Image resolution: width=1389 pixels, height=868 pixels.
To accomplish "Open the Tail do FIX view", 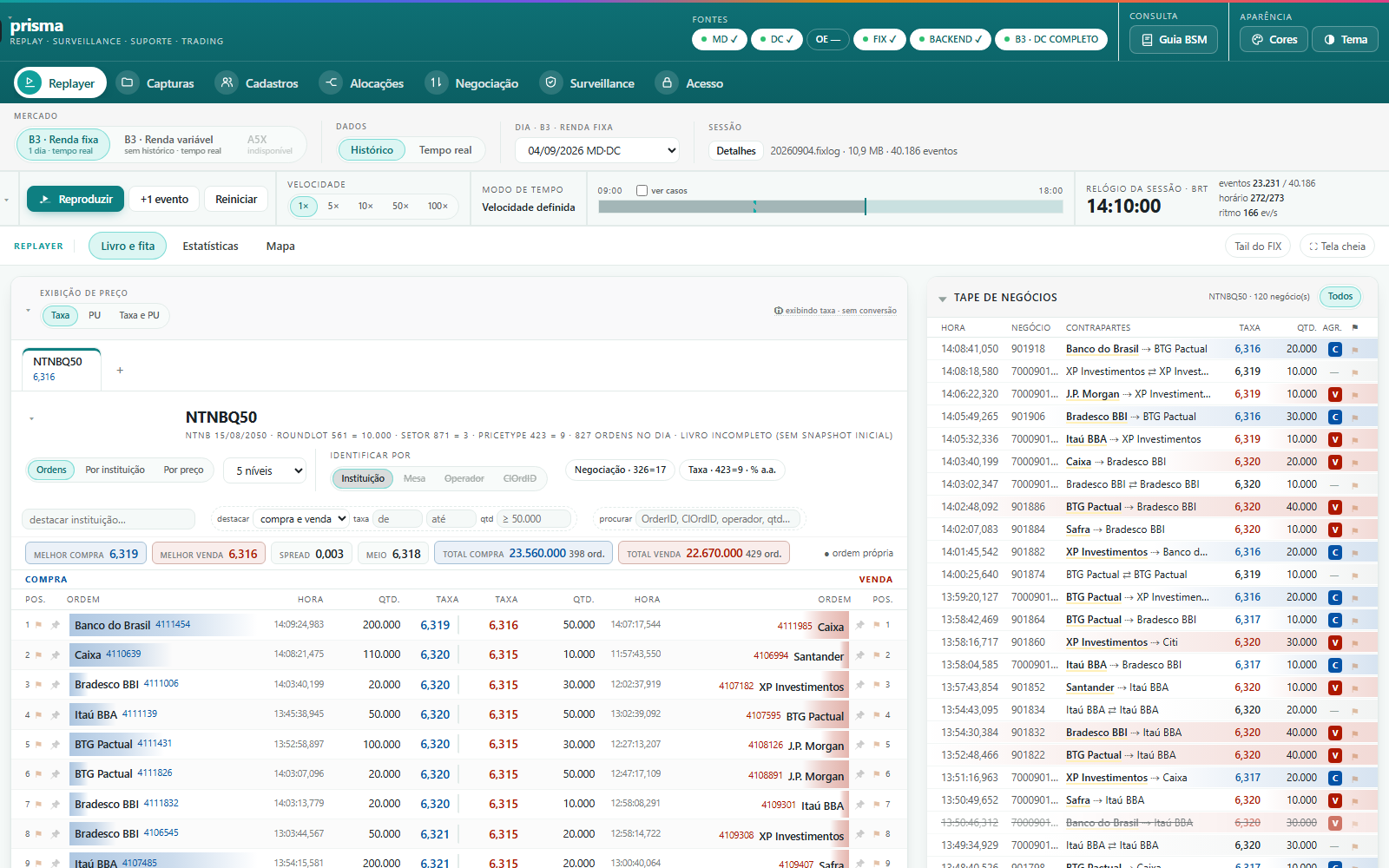I will point(1258,247).
